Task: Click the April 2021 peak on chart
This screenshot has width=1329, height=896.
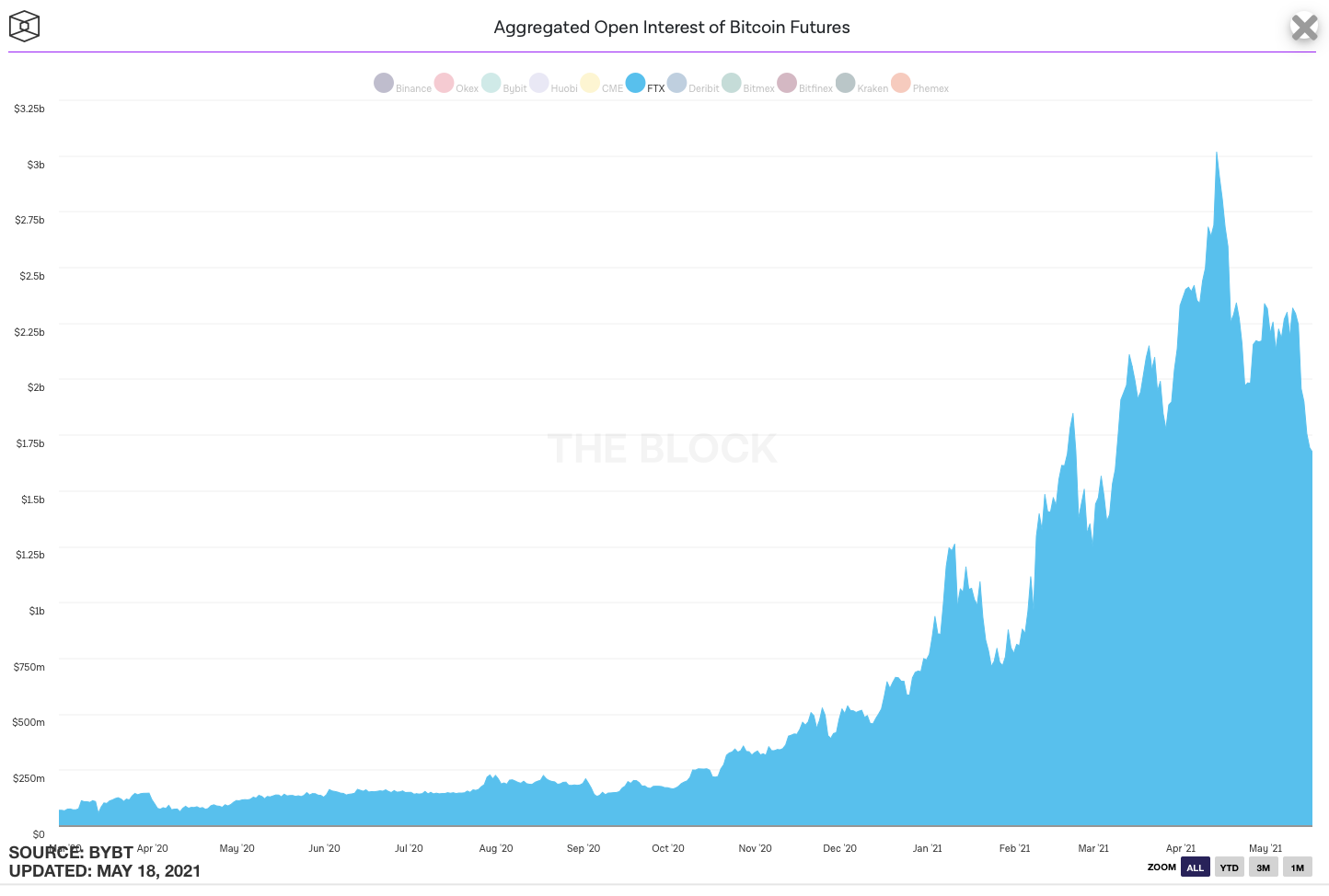Action: [x=1217, y=153]
